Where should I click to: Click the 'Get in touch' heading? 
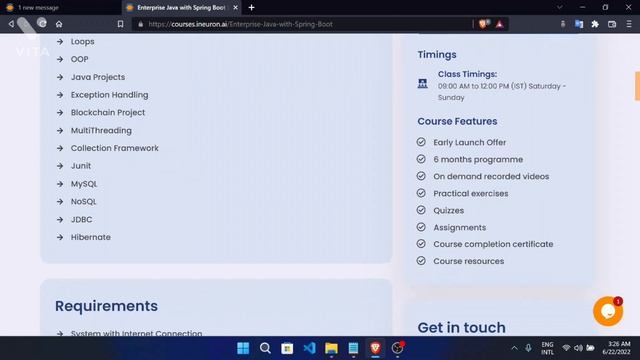pos(461,327)
